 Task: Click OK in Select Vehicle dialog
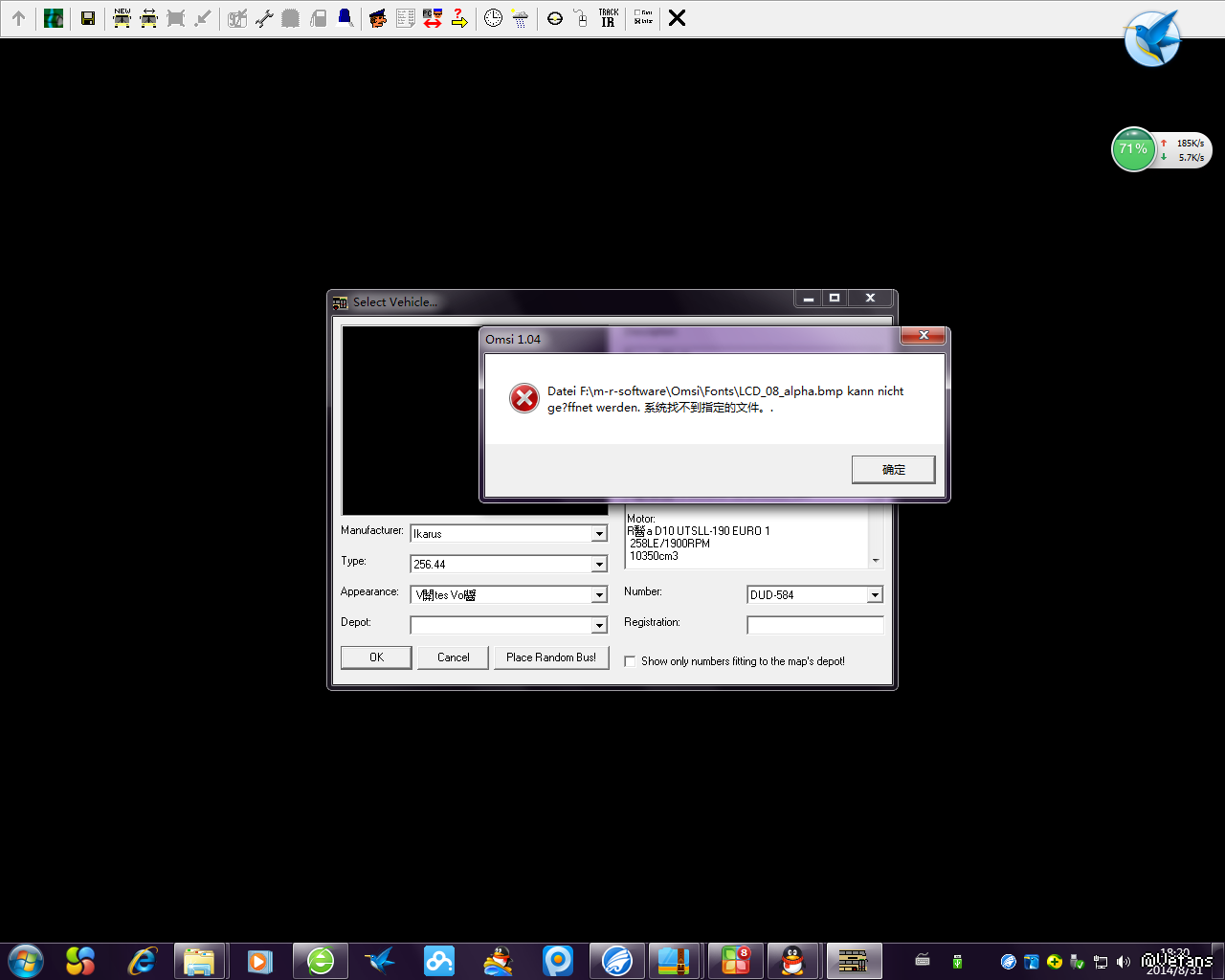coord(376,657)
